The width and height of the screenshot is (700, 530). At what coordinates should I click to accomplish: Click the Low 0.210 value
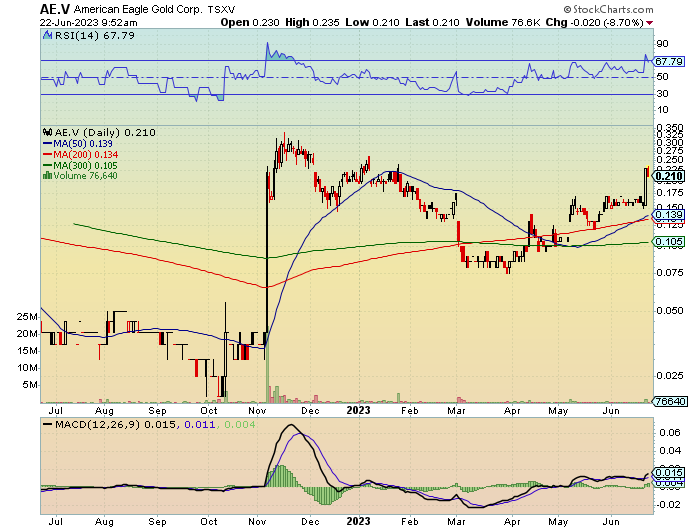372,22
